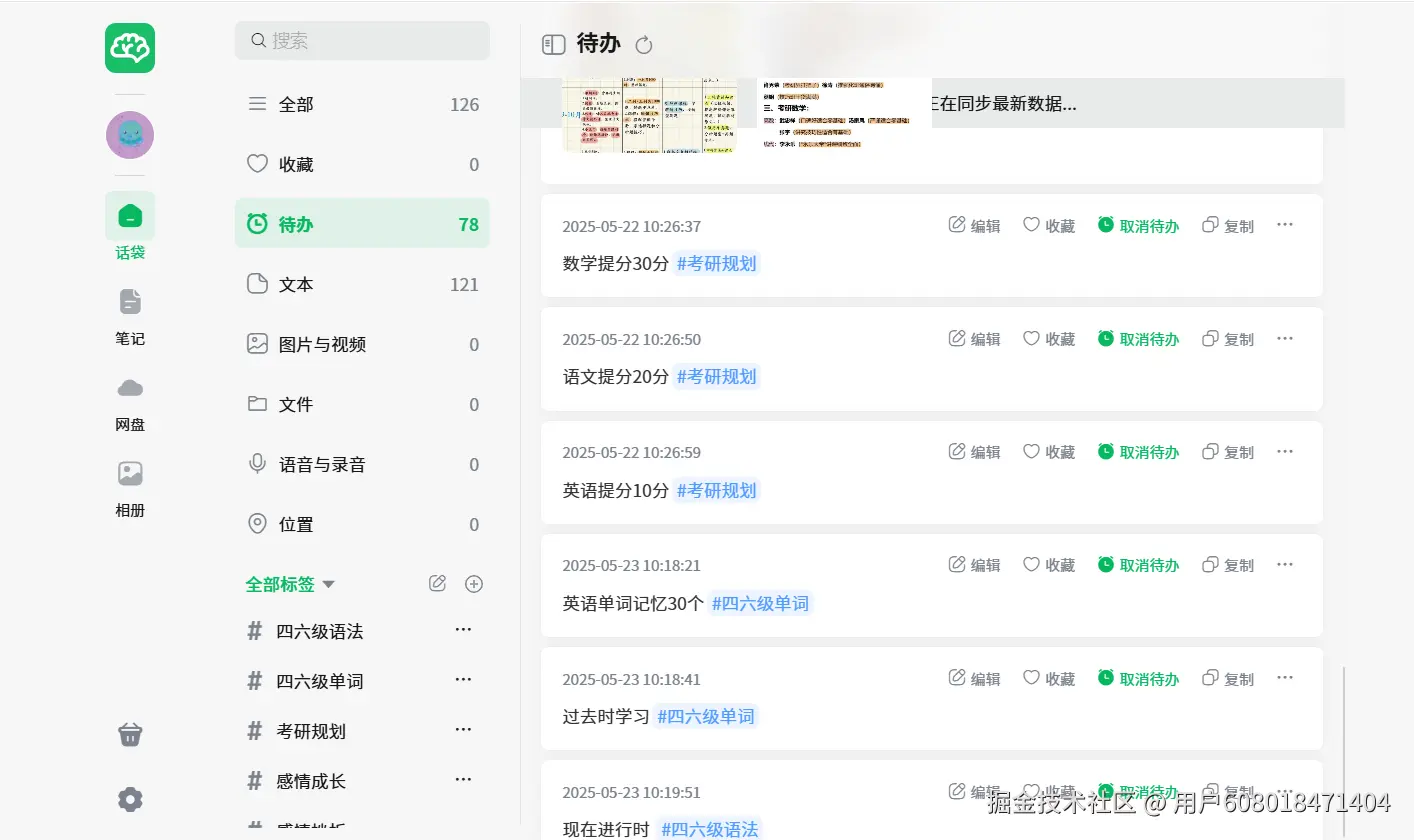Select the 文件 category
Viewport: 1414px width, 840px height.
tap(362, 404)
